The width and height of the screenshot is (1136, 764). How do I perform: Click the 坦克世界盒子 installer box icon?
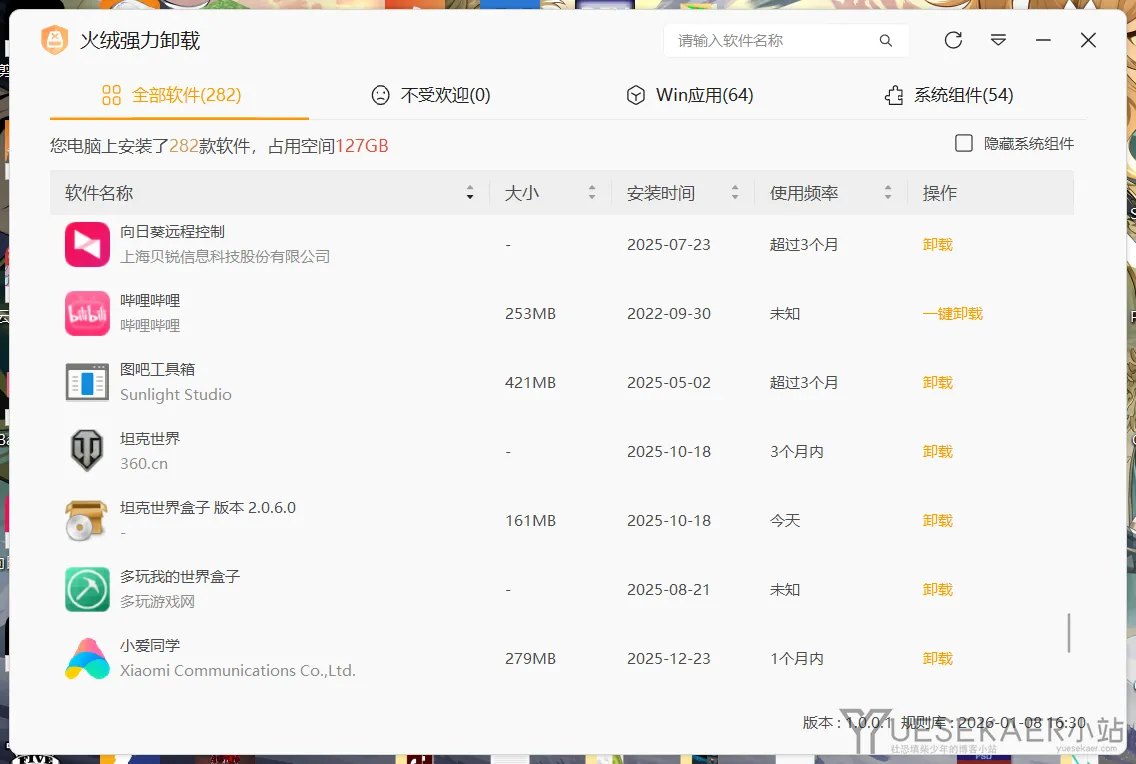click(87, 520)
